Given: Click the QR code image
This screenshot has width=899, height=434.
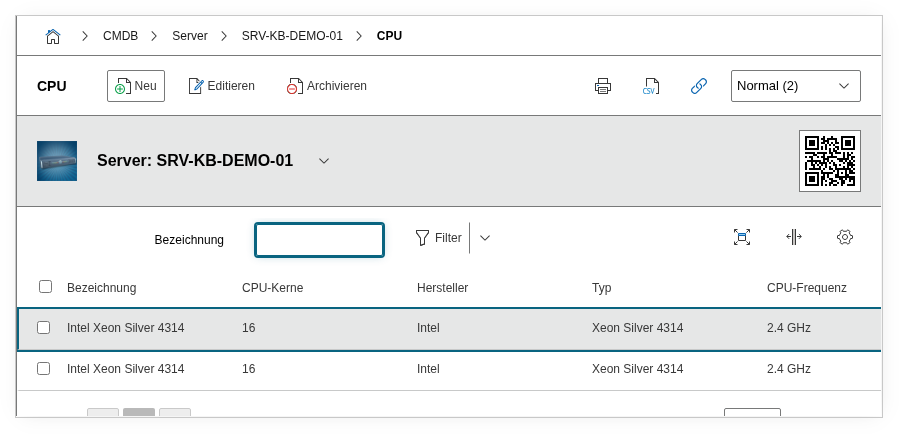Looking at the screenshot, I should [829, 160].
